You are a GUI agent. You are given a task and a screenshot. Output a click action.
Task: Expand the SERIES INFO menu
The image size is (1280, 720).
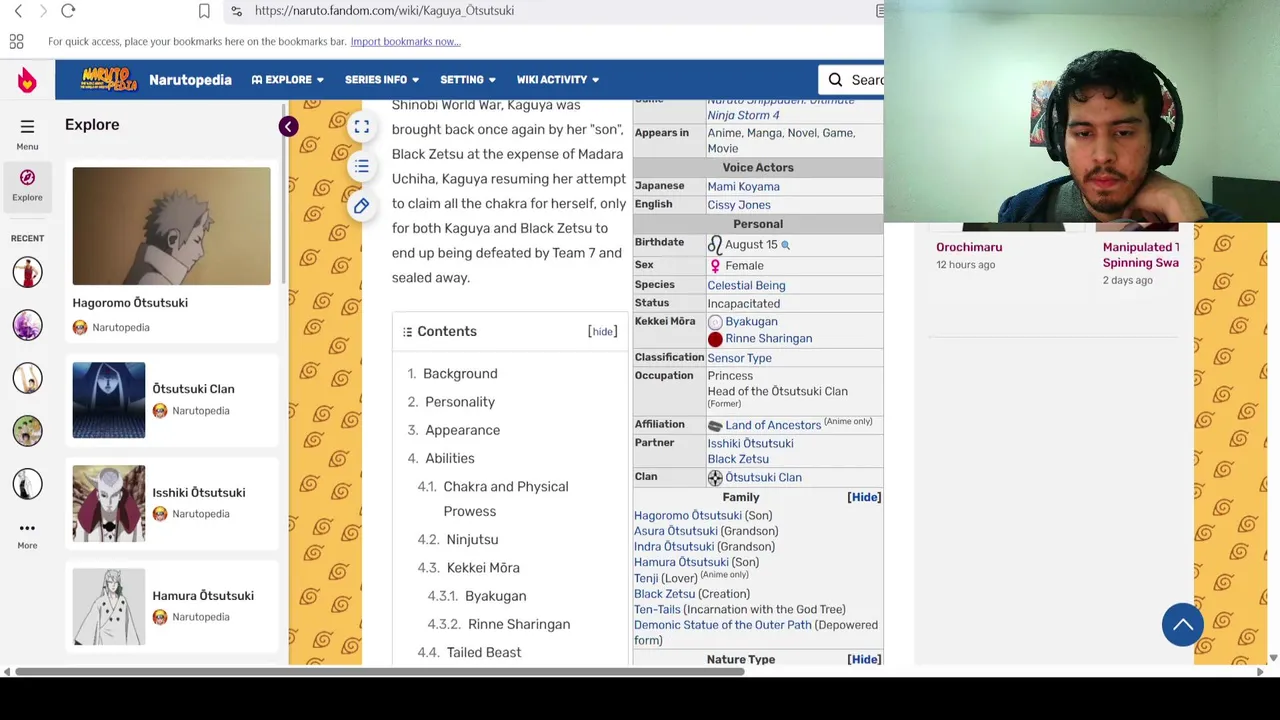pos(382,80)
